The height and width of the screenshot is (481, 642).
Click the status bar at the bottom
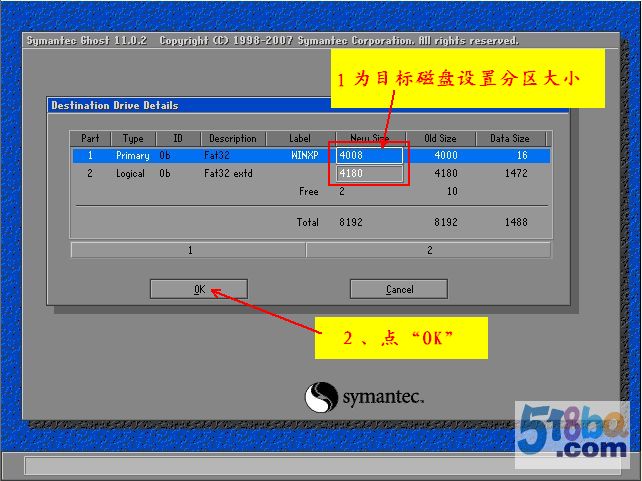pos(321,465)
